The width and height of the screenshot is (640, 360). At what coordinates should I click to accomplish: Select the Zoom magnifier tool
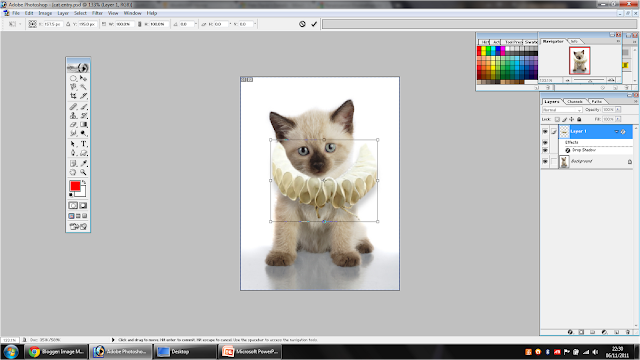[83, 172]
